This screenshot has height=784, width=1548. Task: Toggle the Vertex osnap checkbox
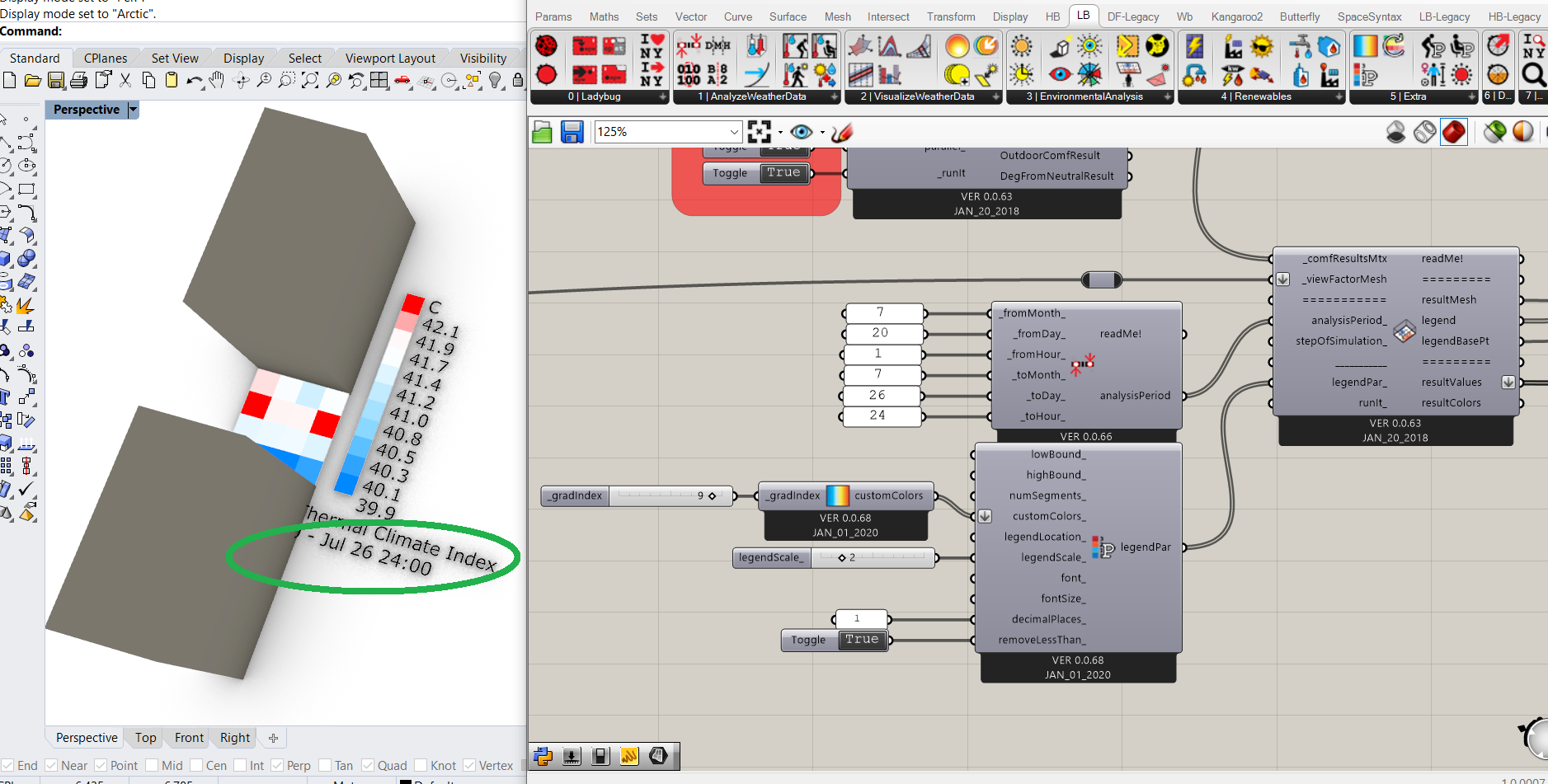click(x=469, y=766)
